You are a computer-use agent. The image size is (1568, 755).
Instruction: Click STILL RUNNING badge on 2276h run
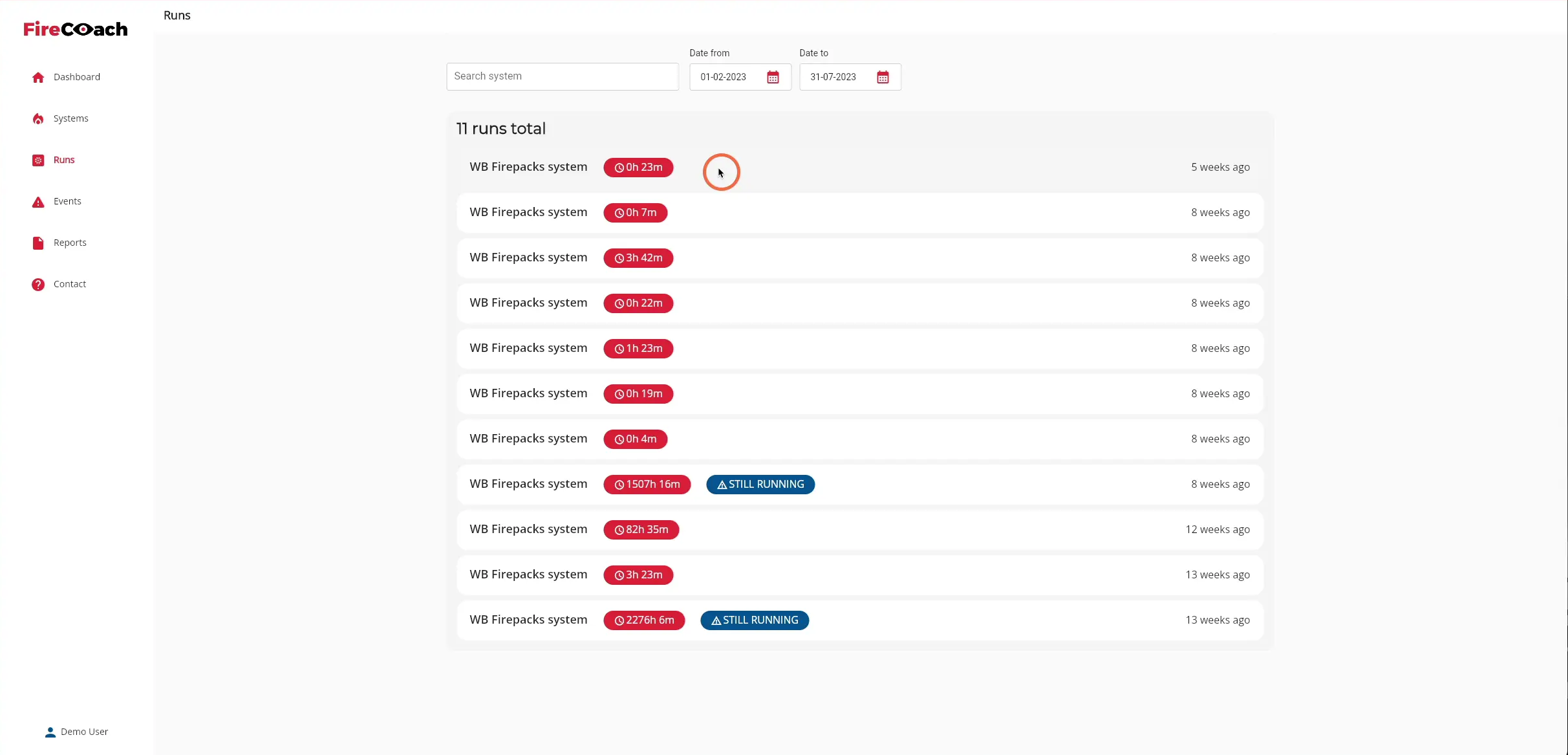755,620
